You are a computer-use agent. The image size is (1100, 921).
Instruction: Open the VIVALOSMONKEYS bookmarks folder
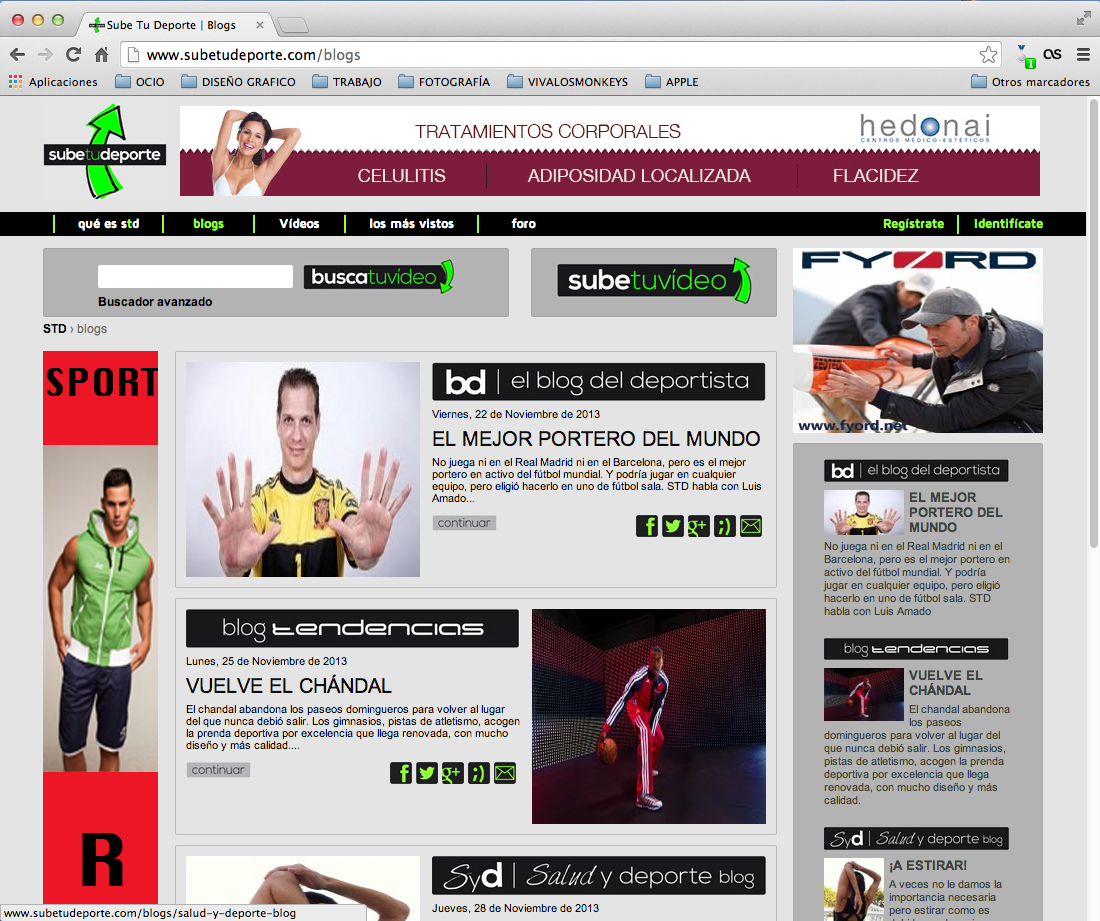click(x=568, y=82)
